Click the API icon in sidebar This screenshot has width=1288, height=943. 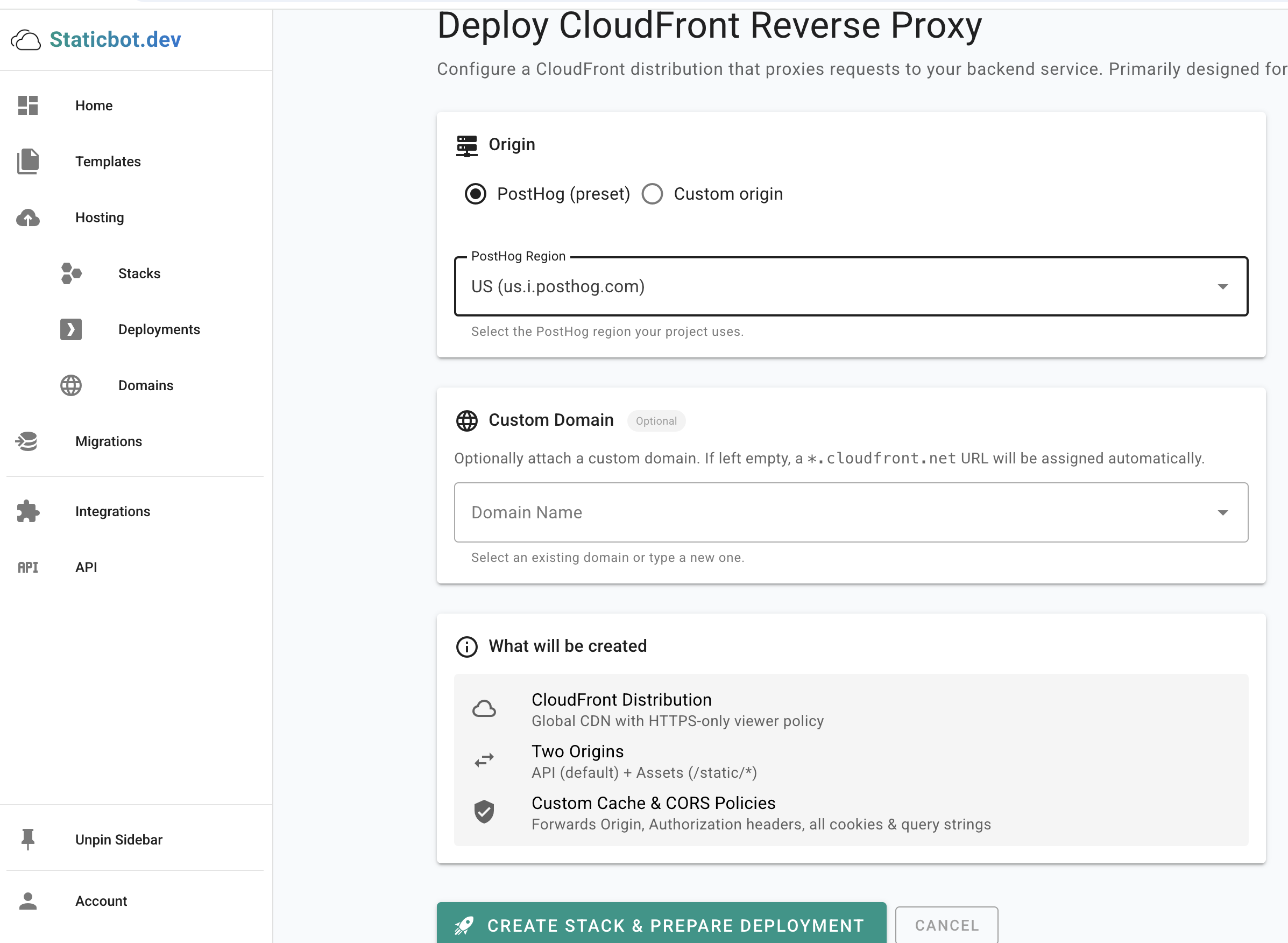27,567
